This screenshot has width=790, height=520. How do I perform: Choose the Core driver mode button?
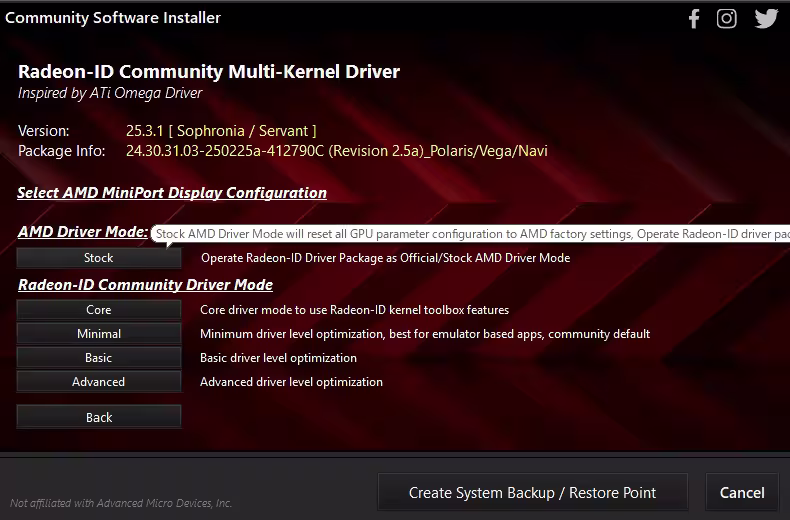[99, 309]
